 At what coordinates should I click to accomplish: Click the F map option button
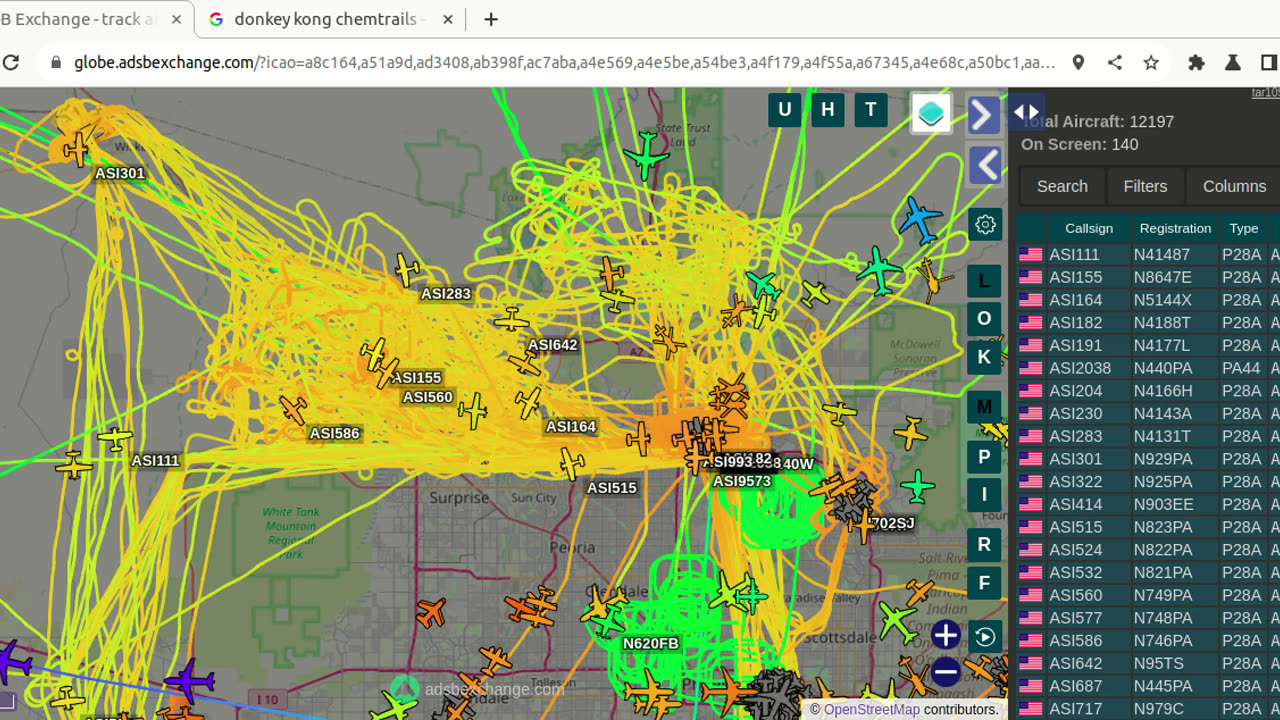pyautogui.click(x=984, y=583)
